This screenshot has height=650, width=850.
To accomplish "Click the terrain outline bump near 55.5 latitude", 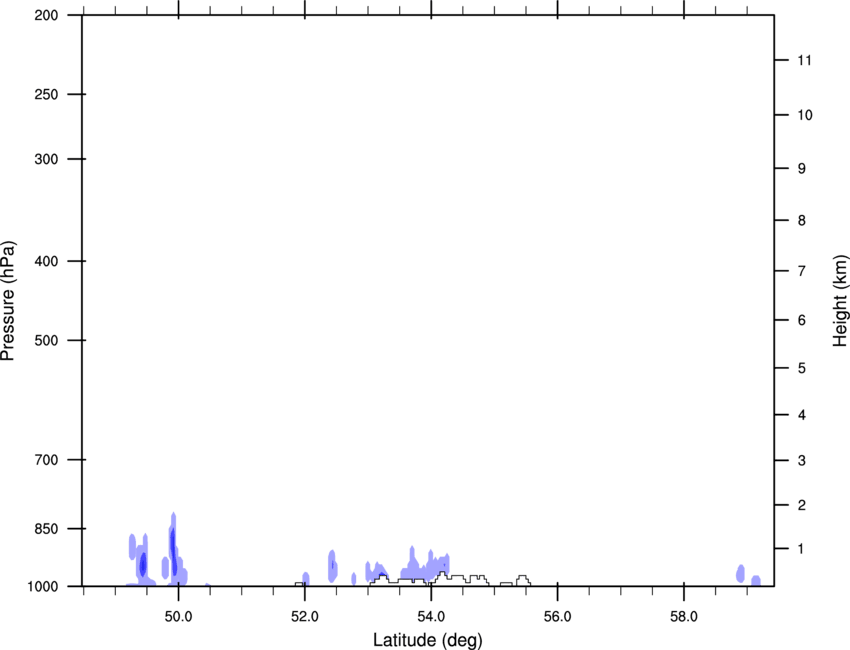I will pyautogui.click(x=523, y=580).
